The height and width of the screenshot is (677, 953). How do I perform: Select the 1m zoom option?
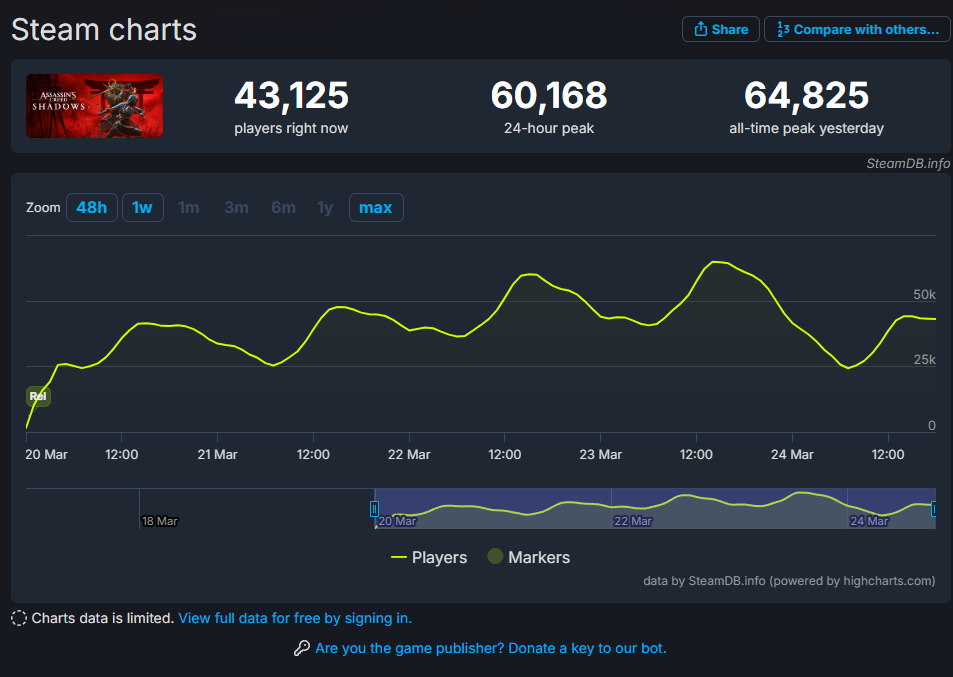[188, 208]
